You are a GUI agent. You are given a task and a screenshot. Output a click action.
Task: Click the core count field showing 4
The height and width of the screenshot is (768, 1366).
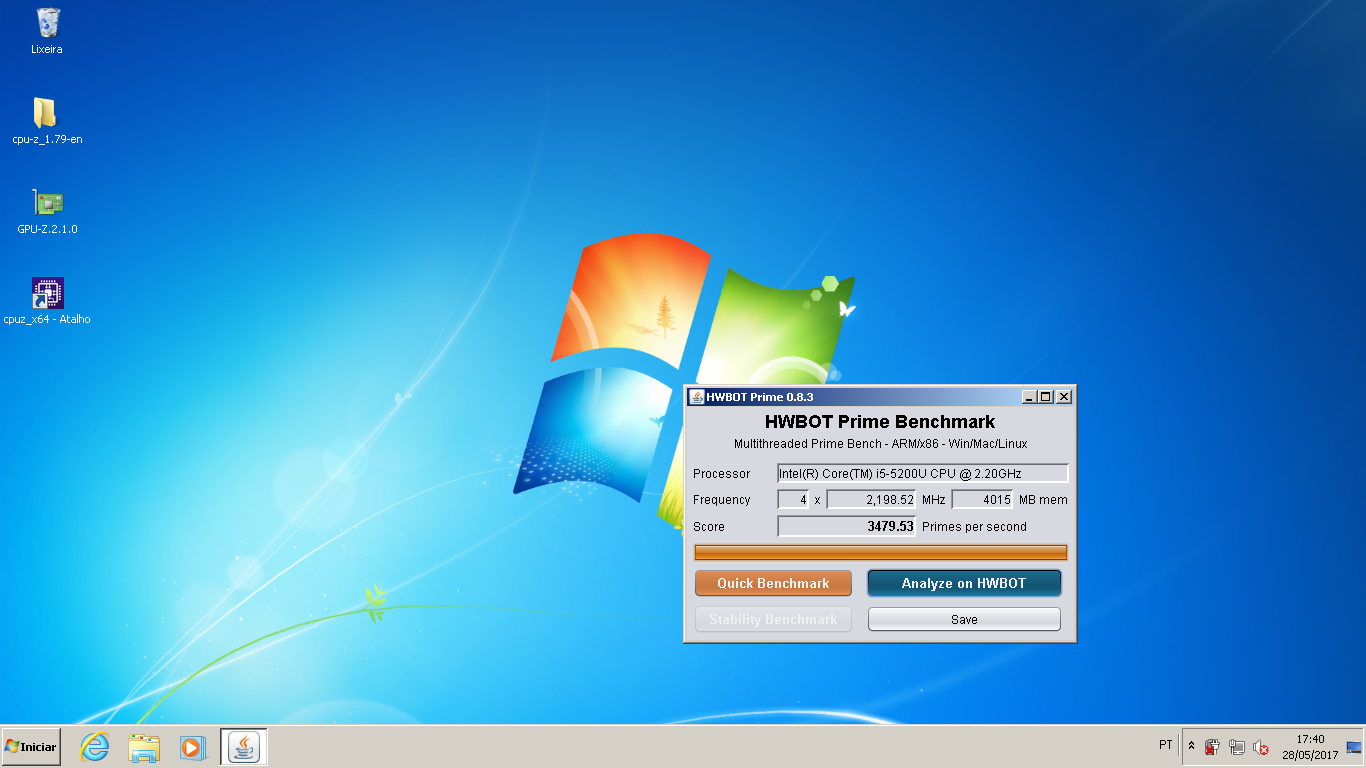click(793, 499)
